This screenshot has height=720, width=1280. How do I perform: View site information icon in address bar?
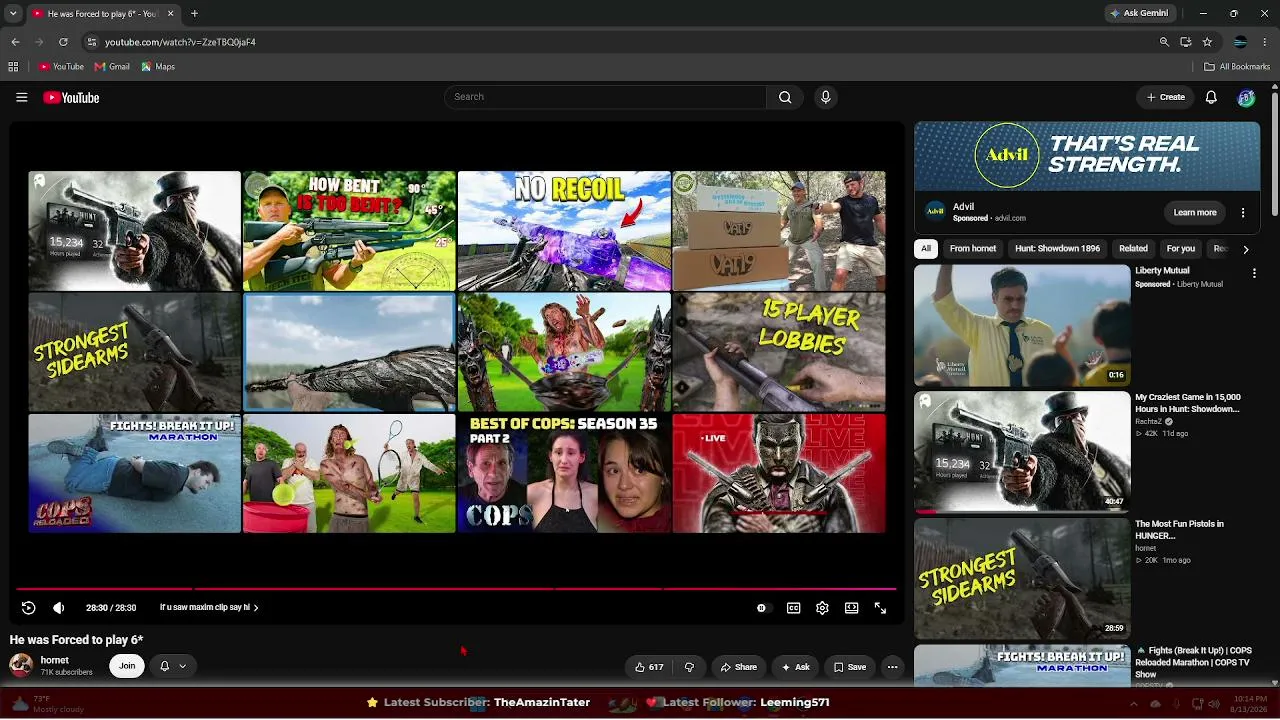coord(92,42)
